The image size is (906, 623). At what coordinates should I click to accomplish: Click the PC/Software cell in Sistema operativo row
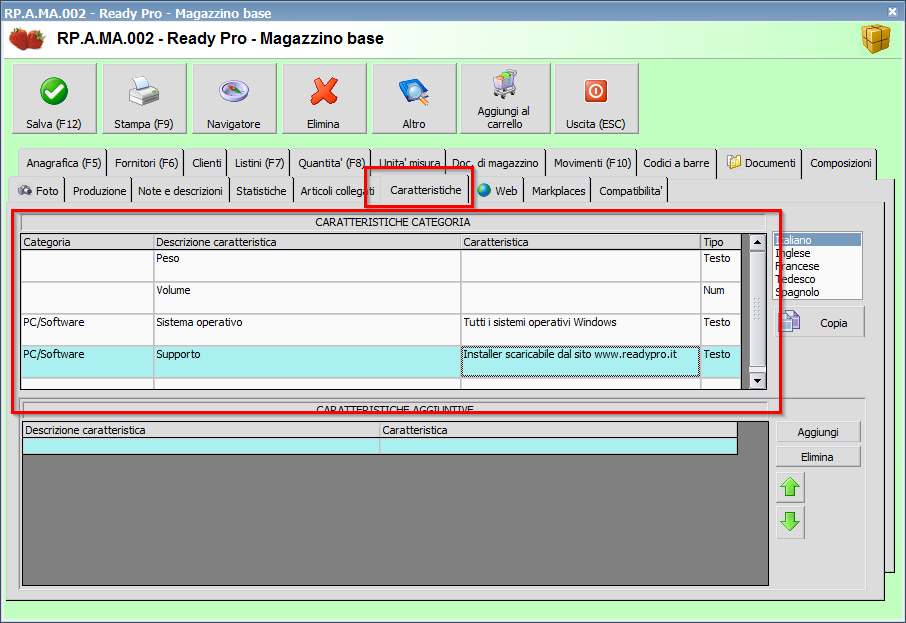pos(87,330)
